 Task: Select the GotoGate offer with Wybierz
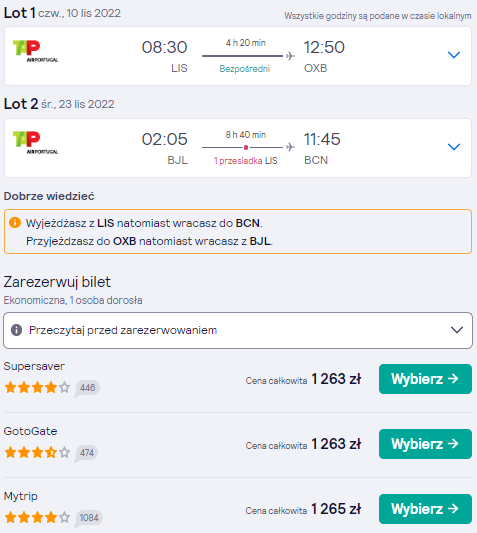coord(425,444)
